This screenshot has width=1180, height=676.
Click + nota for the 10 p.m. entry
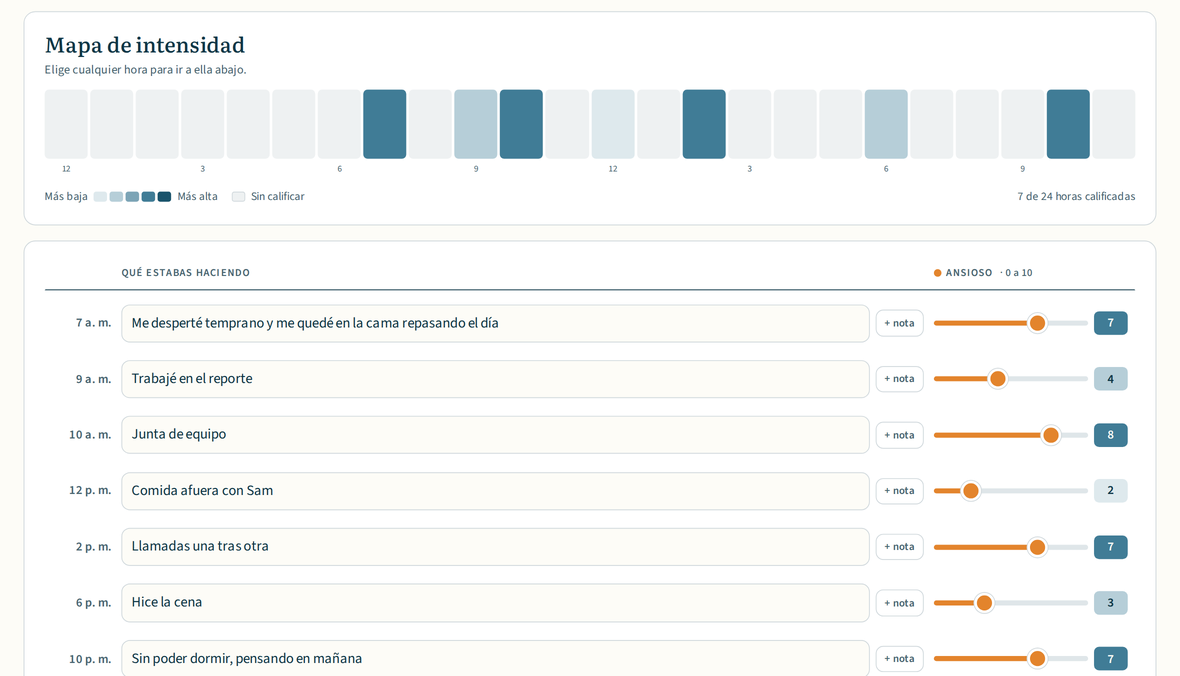point(899,659)
